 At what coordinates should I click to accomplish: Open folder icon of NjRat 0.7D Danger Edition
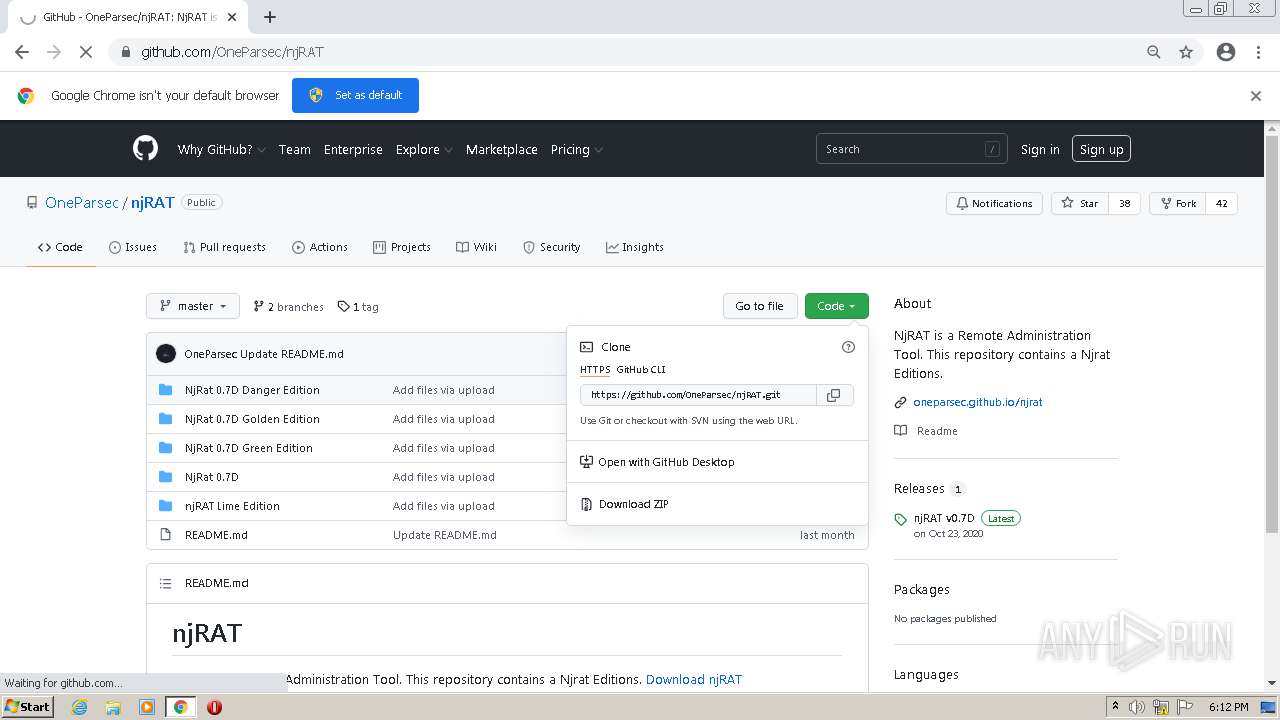click(166, 390)
